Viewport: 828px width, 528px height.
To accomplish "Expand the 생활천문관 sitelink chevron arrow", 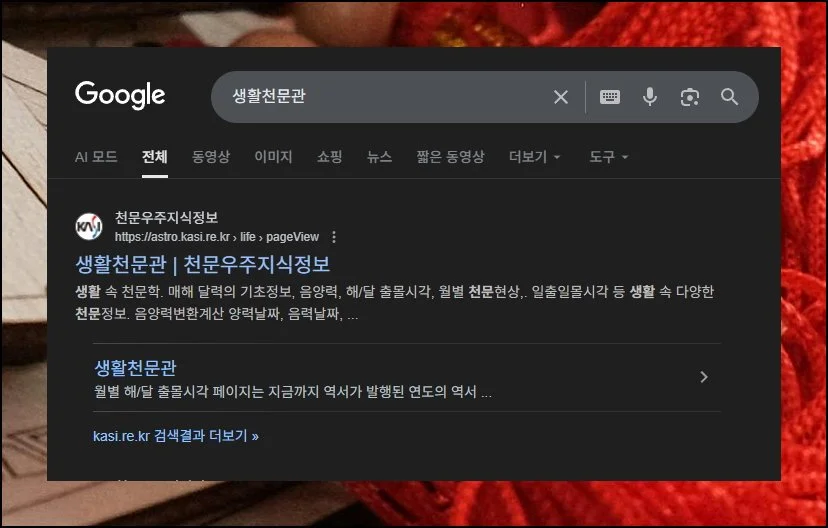I will (x=703, y=377).
